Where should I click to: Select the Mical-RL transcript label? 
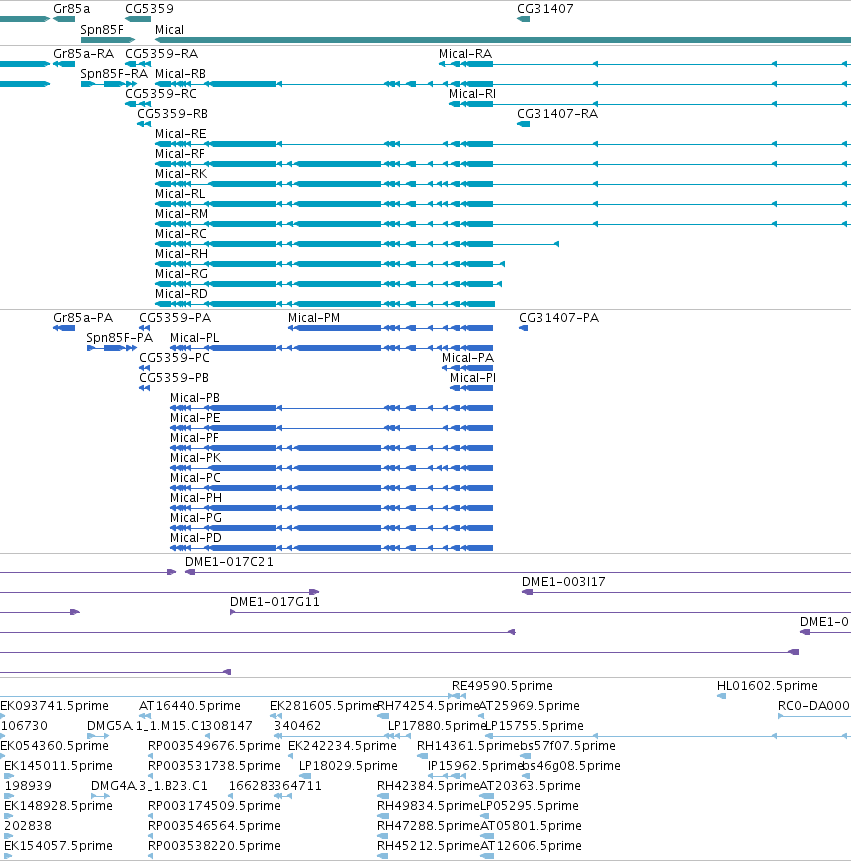click(180, 194)
